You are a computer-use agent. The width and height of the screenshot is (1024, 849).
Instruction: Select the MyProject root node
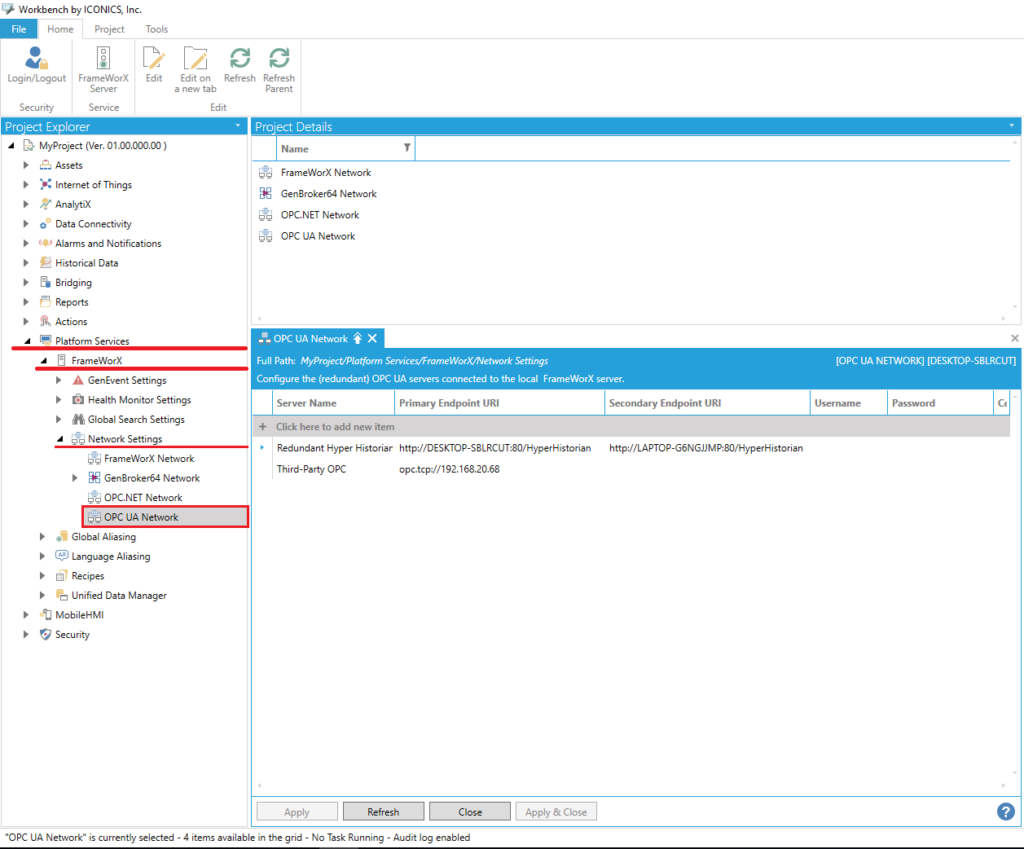pos(103,146)
